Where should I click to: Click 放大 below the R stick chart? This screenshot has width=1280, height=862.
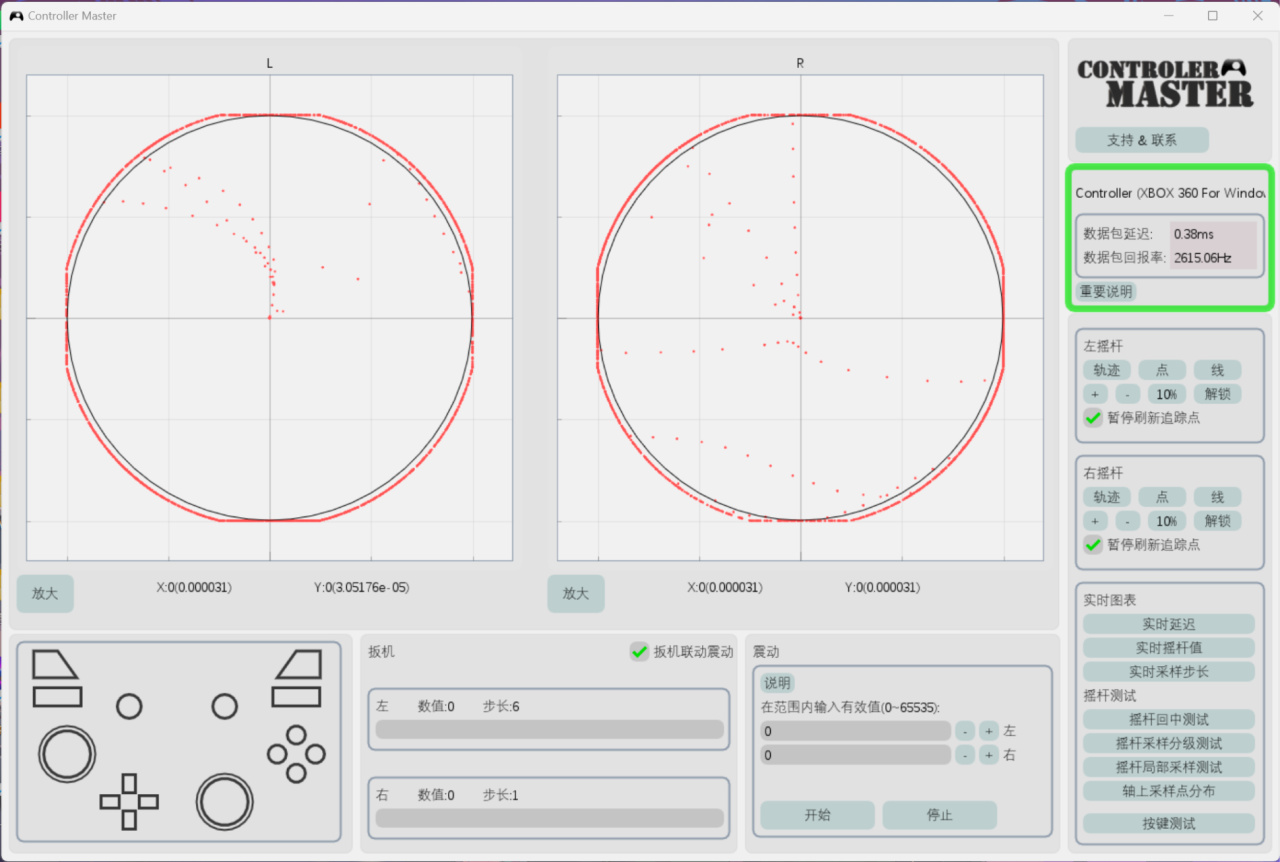tap(576, 593)
